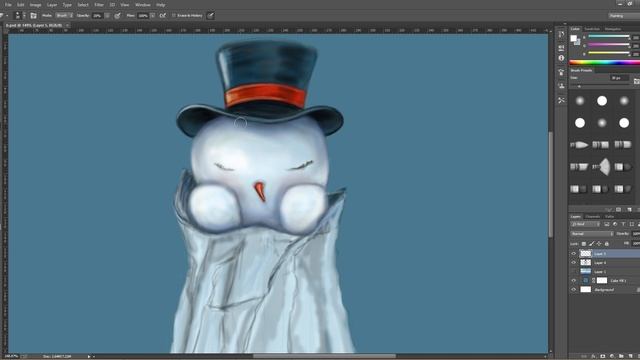Filter layers by type layers icon
The image size is (640, 360).
(623, 224)
